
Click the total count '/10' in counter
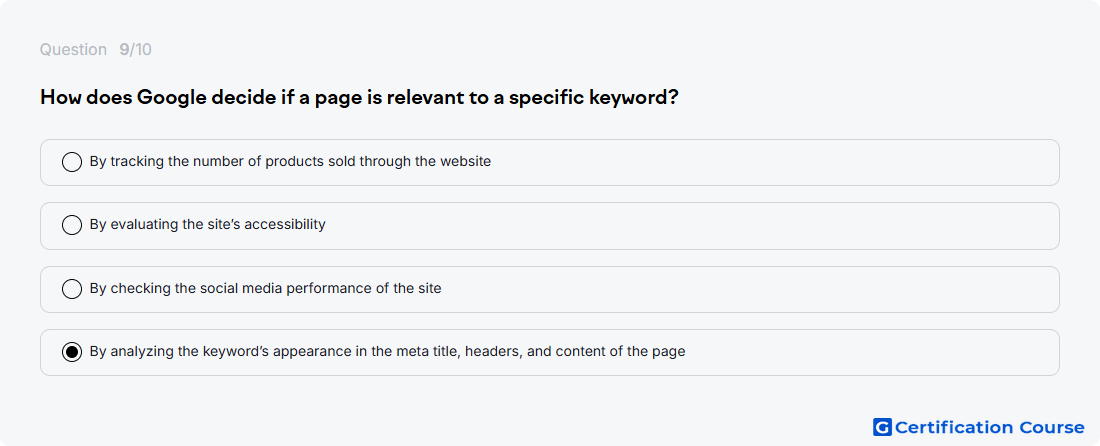(140, 50)
